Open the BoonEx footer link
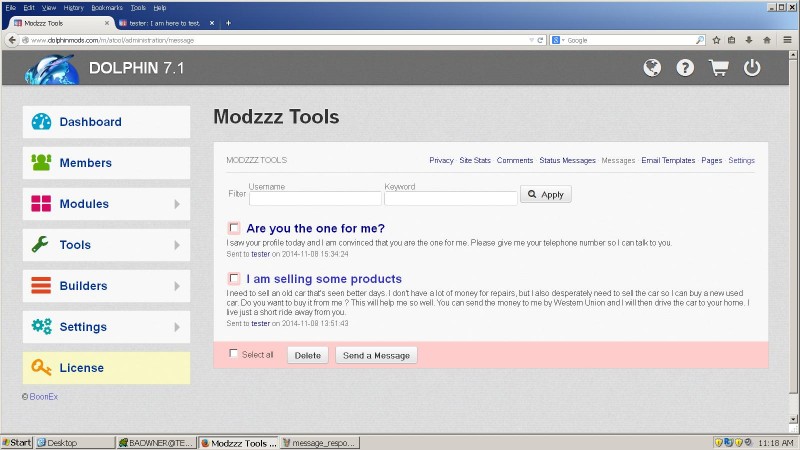This screenshot has height=450, width=800. click(43, 396)
